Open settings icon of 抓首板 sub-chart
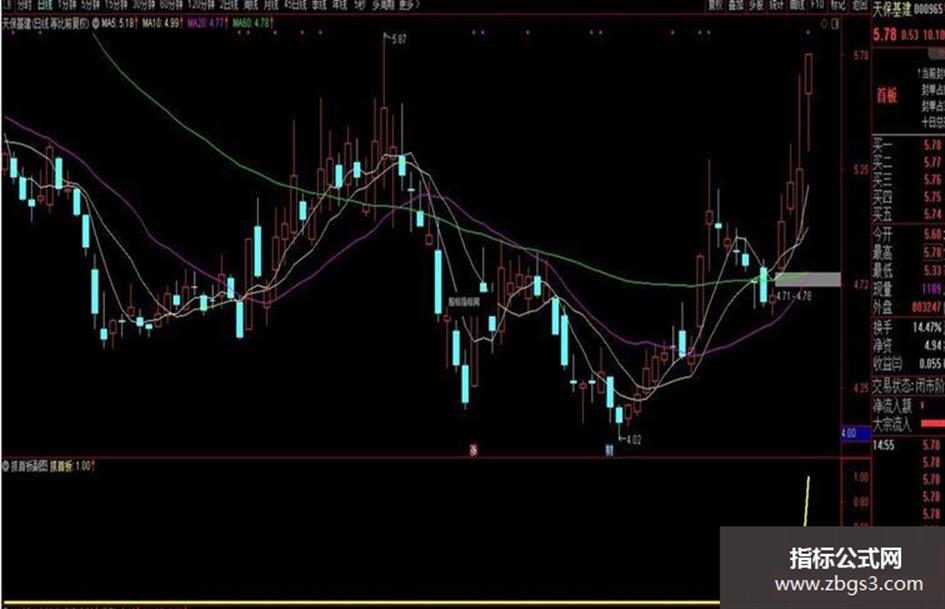Screen dimensions: 945x609 (x=6, y=466)
